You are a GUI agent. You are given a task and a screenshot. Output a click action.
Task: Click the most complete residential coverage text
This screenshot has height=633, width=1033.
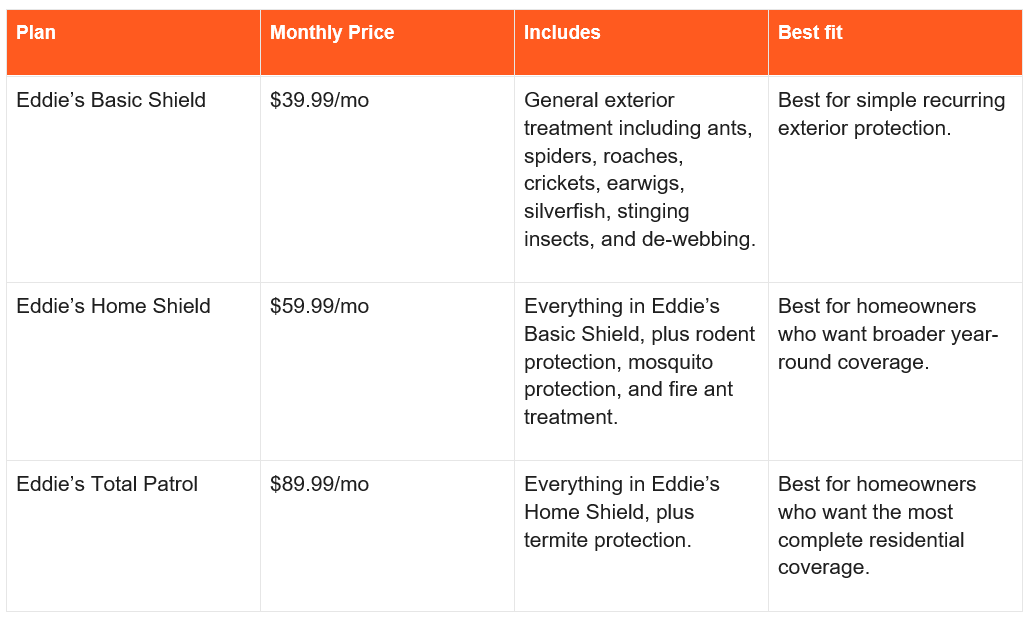click(871, 540)
